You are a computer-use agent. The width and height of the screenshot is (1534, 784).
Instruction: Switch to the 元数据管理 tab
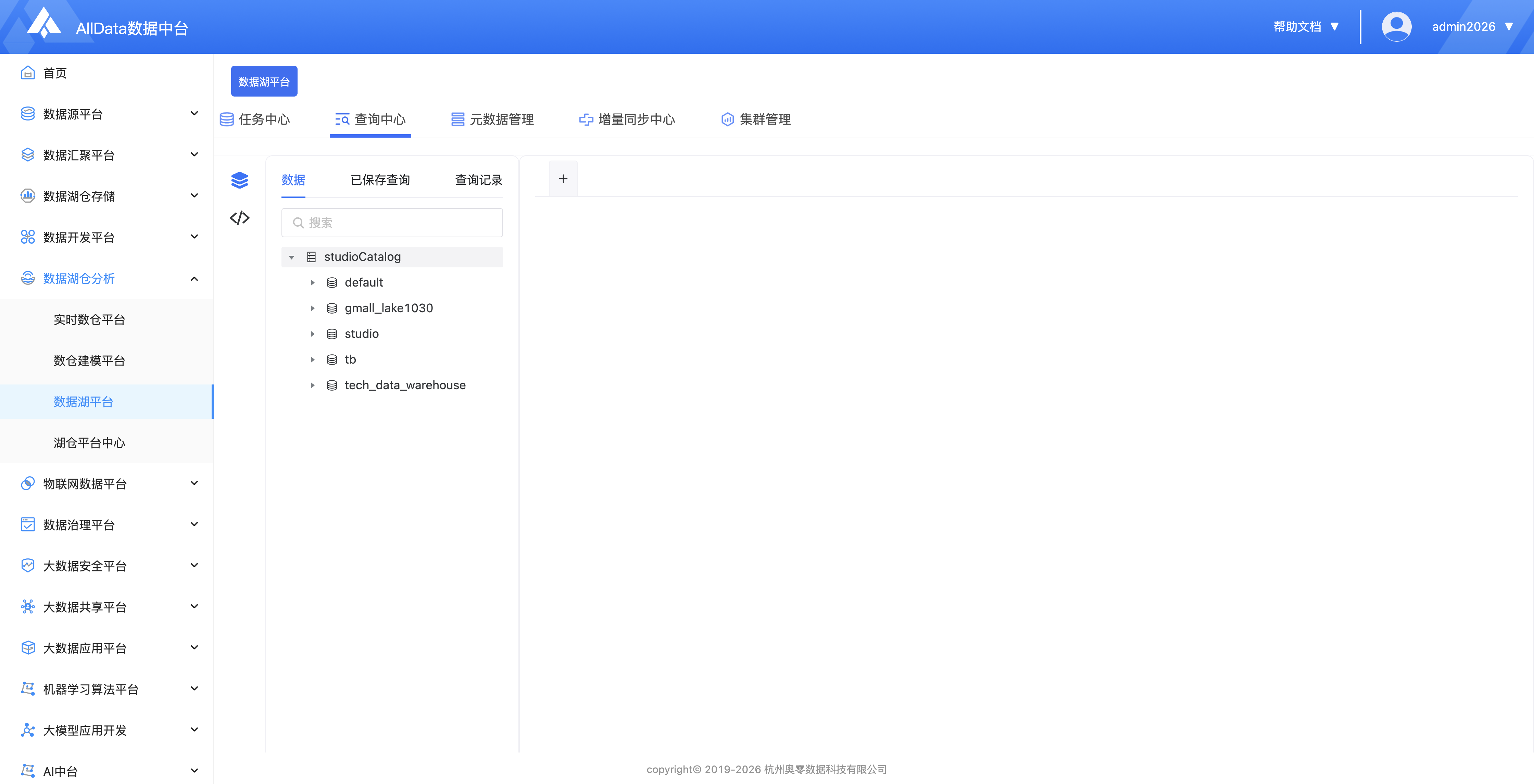[492, 119]
